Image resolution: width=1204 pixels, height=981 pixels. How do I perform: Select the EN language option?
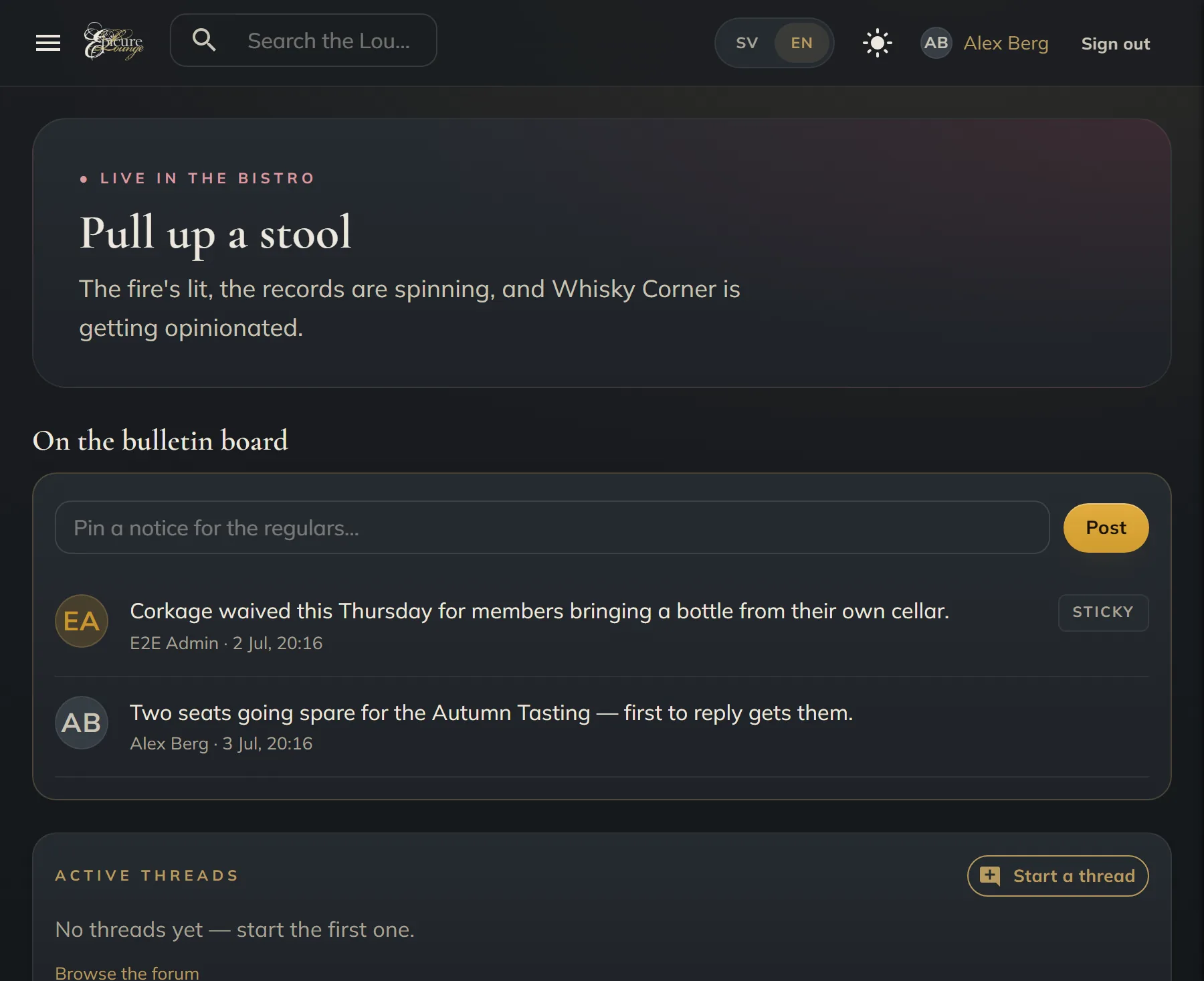point(801,43)
